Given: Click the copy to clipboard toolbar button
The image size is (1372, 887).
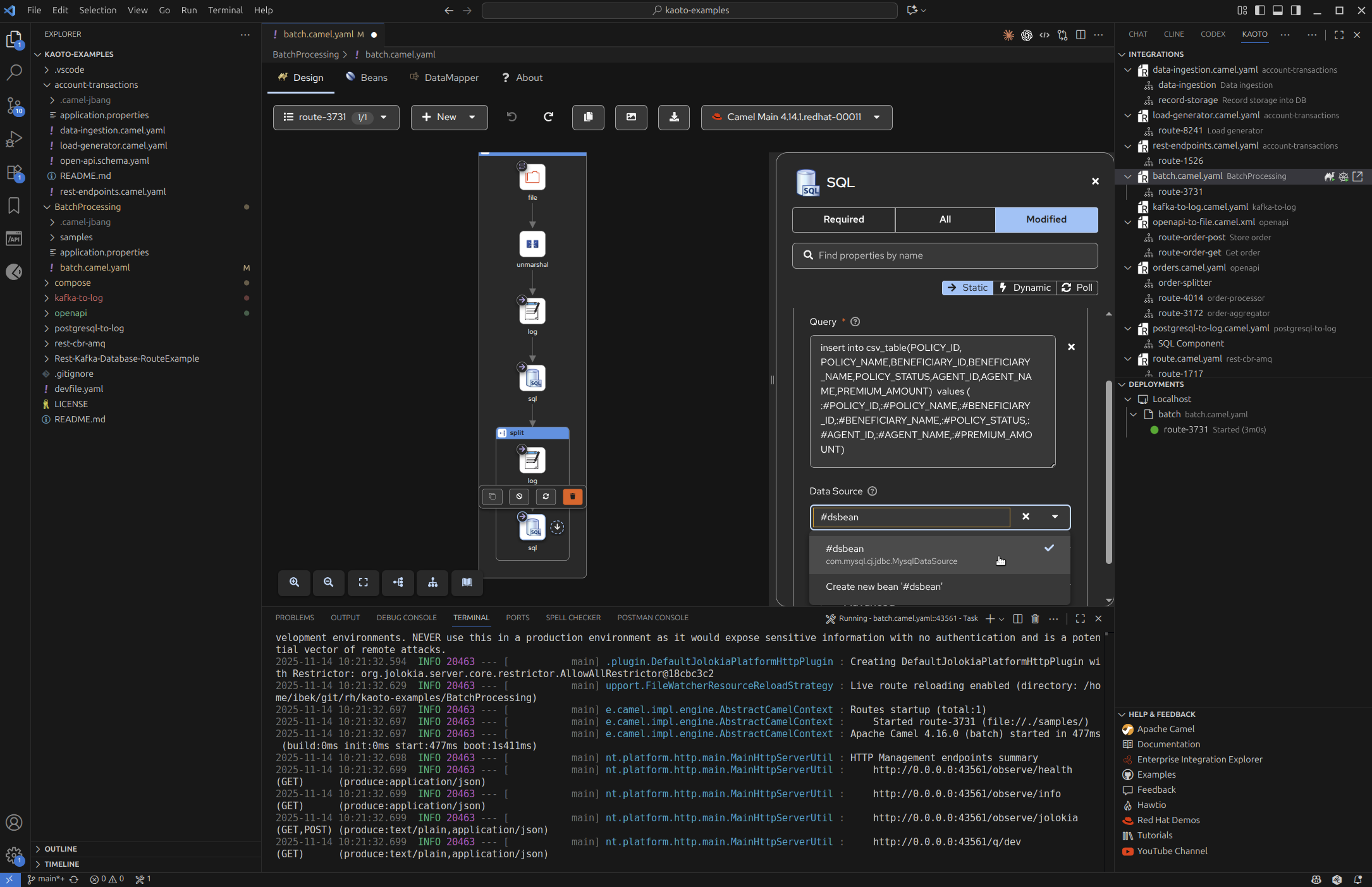Looking at the screenshot, I should pos(588,117).
